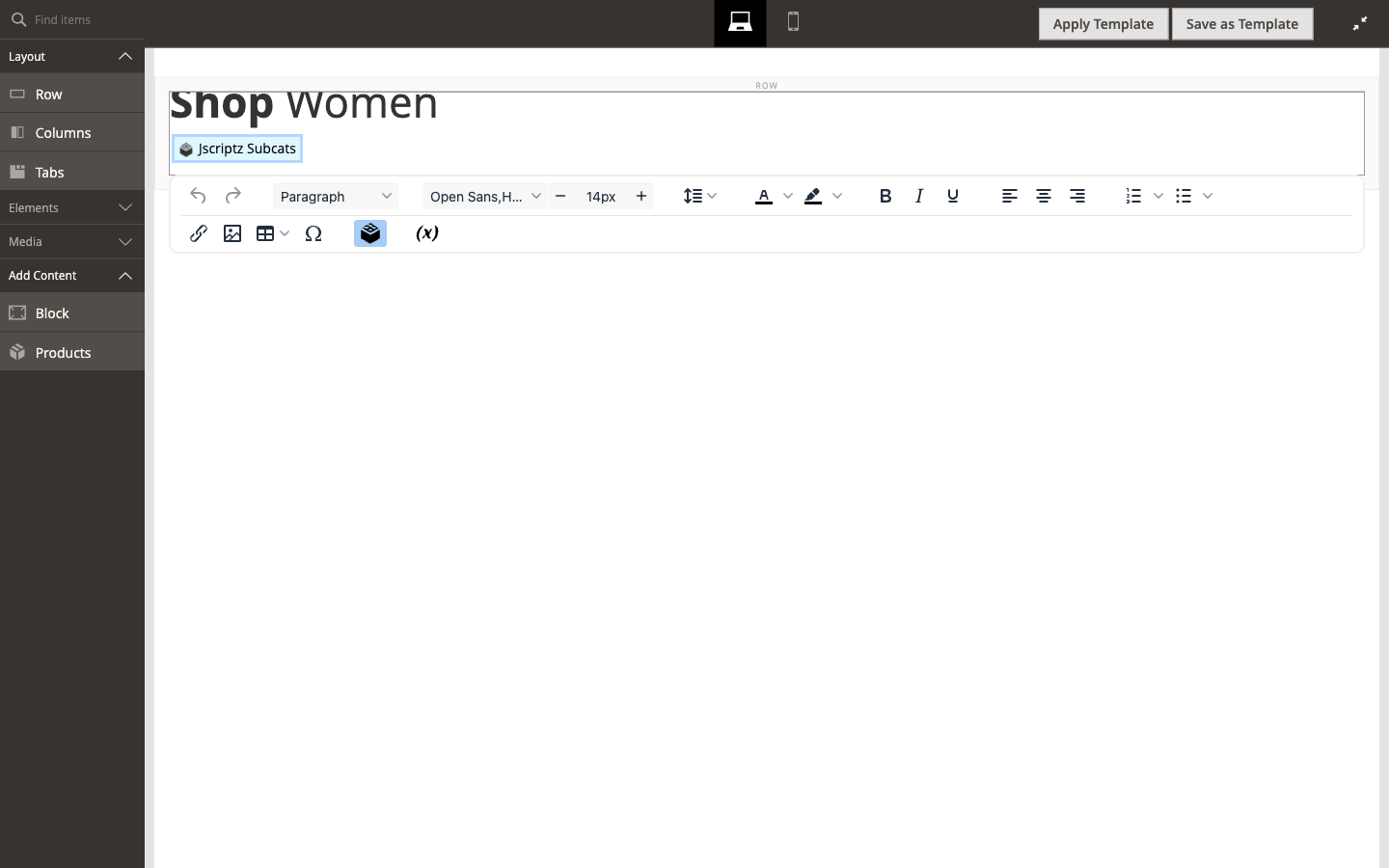Image resolution: width=1389 pixels, height=868 pixels.
Task: Click the Find items search field
Action: [72, 19]
